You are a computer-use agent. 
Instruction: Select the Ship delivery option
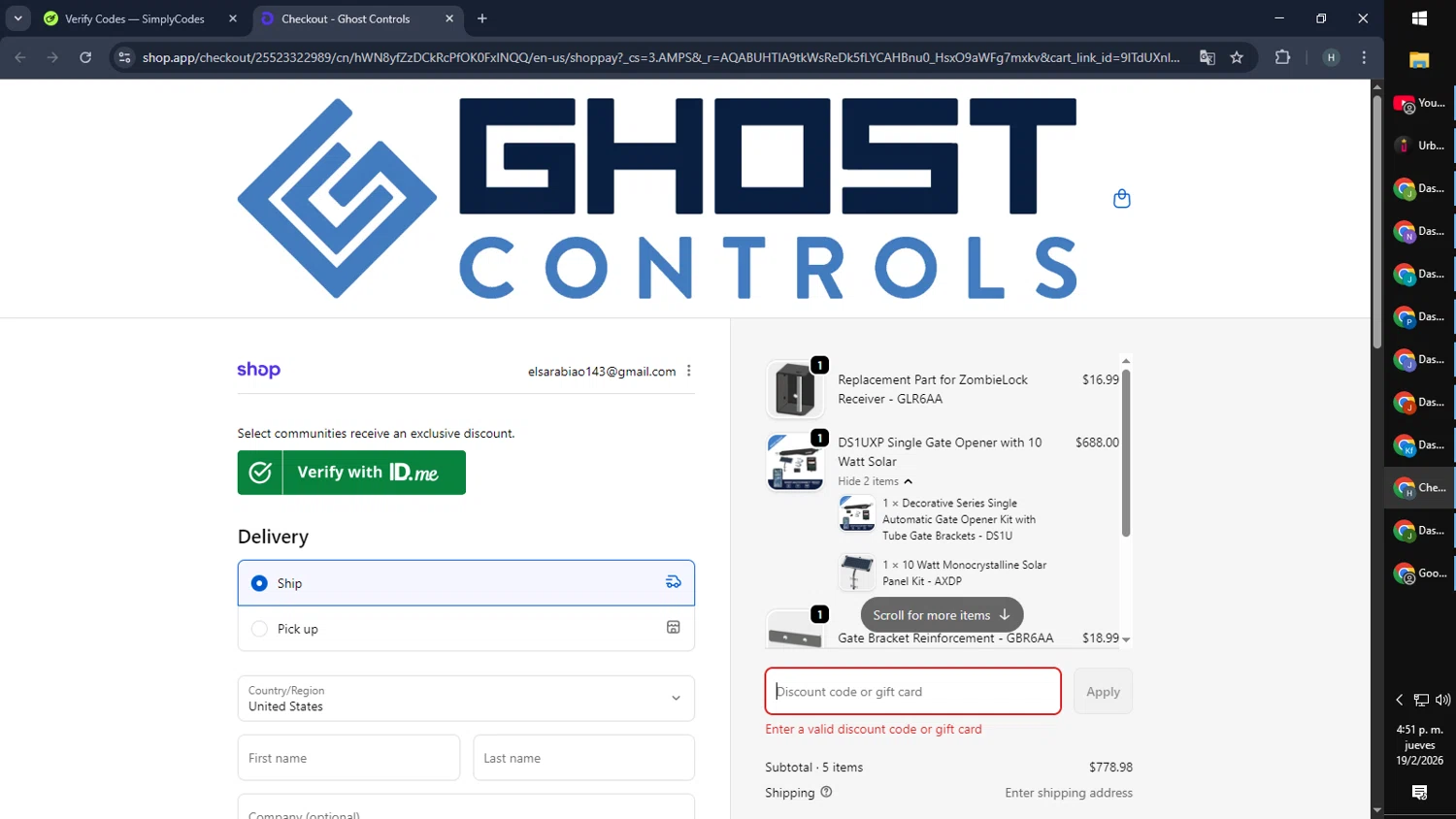coord(466,583)
